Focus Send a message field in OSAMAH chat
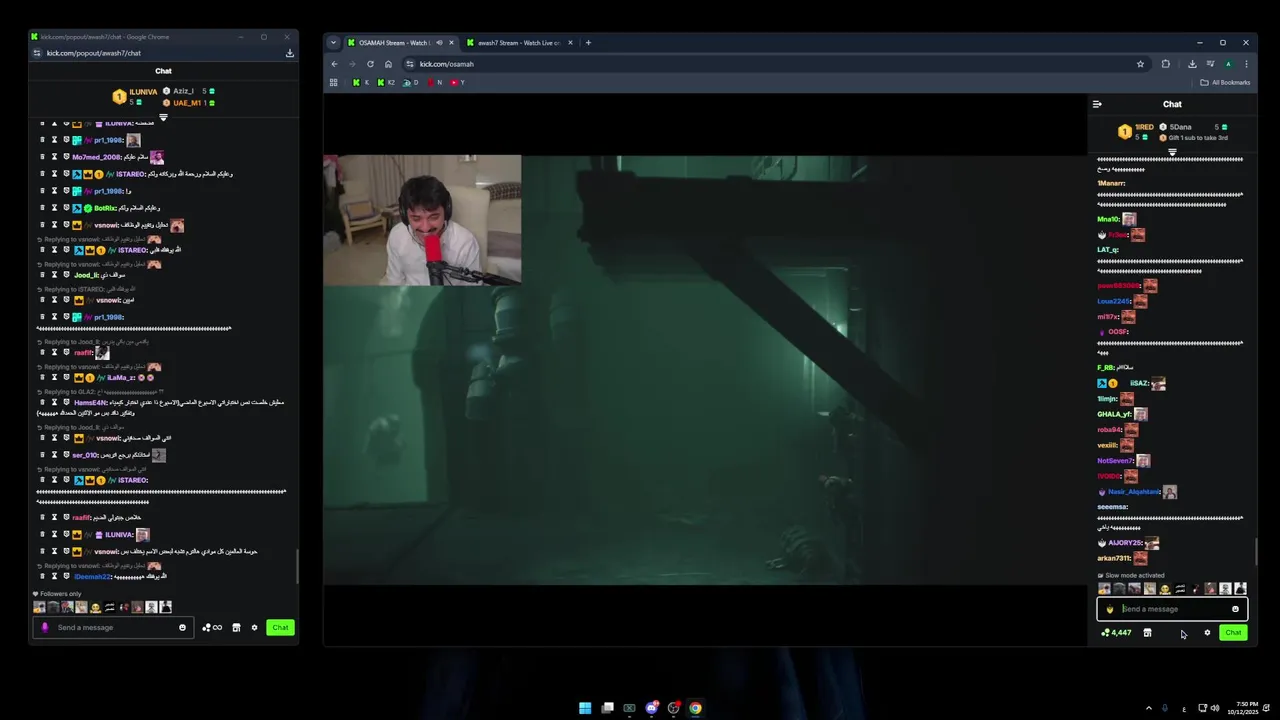The width and height of the screenshot is (1280, 720). (1172, 609)
